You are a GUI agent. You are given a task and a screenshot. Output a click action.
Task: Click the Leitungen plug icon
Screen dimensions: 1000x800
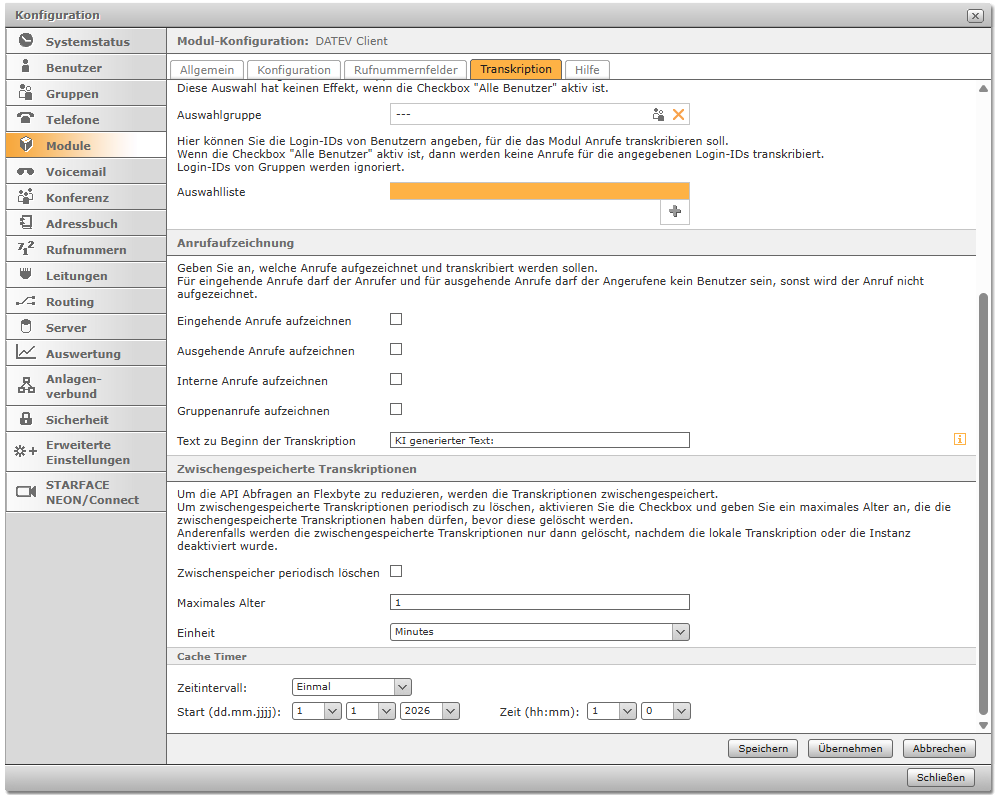click(x=26, y=274)
